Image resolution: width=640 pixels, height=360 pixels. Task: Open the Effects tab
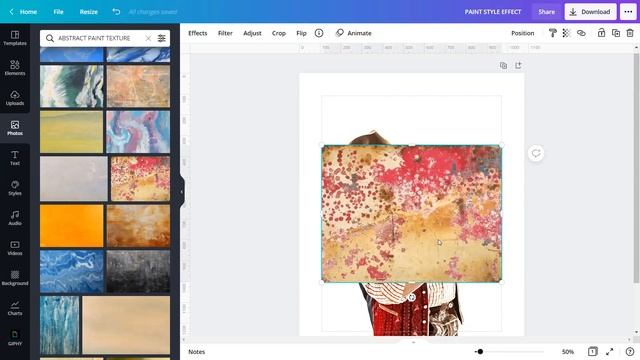pos(198,33)
